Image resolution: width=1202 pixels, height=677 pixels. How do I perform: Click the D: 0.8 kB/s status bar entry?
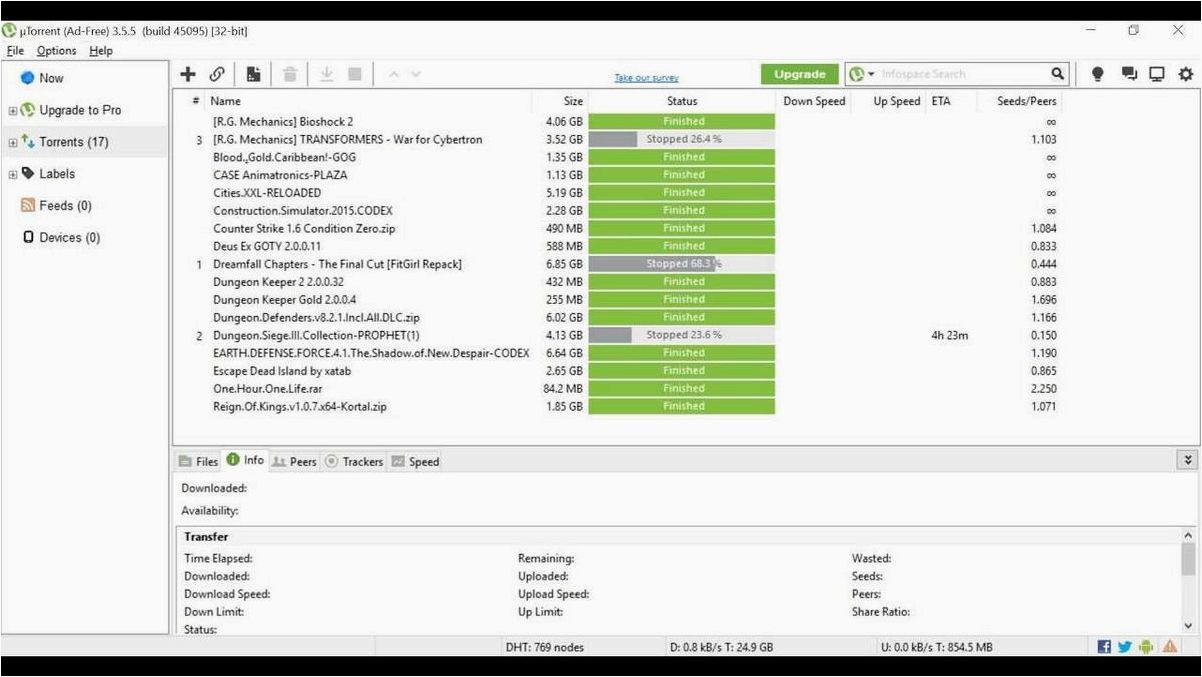721,648
